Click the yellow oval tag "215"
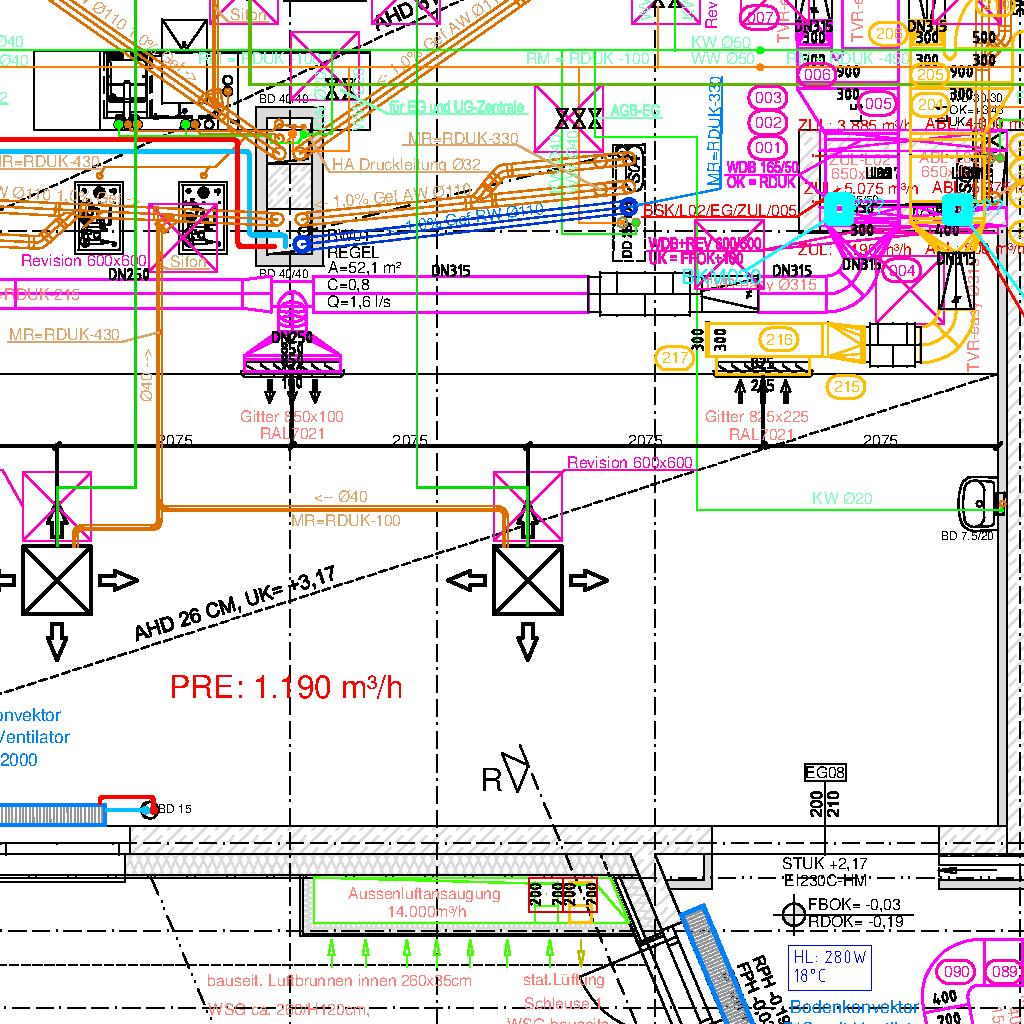Image resolution: width=1024 pixels, height=1024 pixels. (846, 387)
